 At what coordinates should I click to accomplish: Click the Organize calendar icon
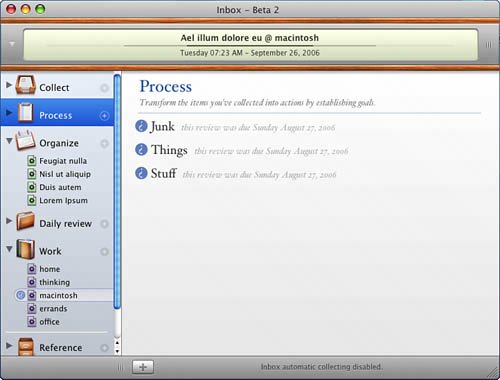(x=25, y=140)
